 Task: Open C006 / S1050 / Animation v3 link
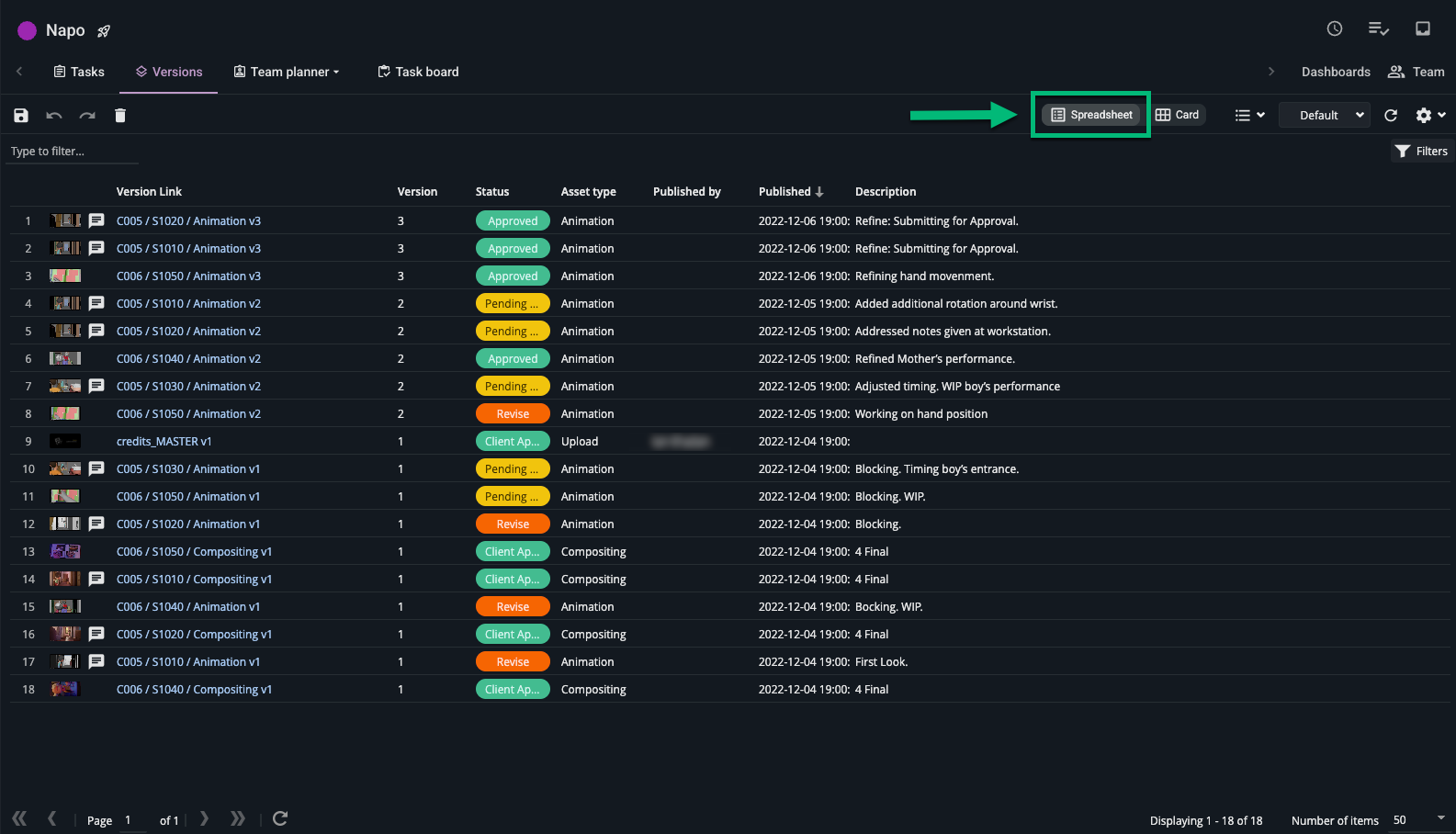click(188, 276)
